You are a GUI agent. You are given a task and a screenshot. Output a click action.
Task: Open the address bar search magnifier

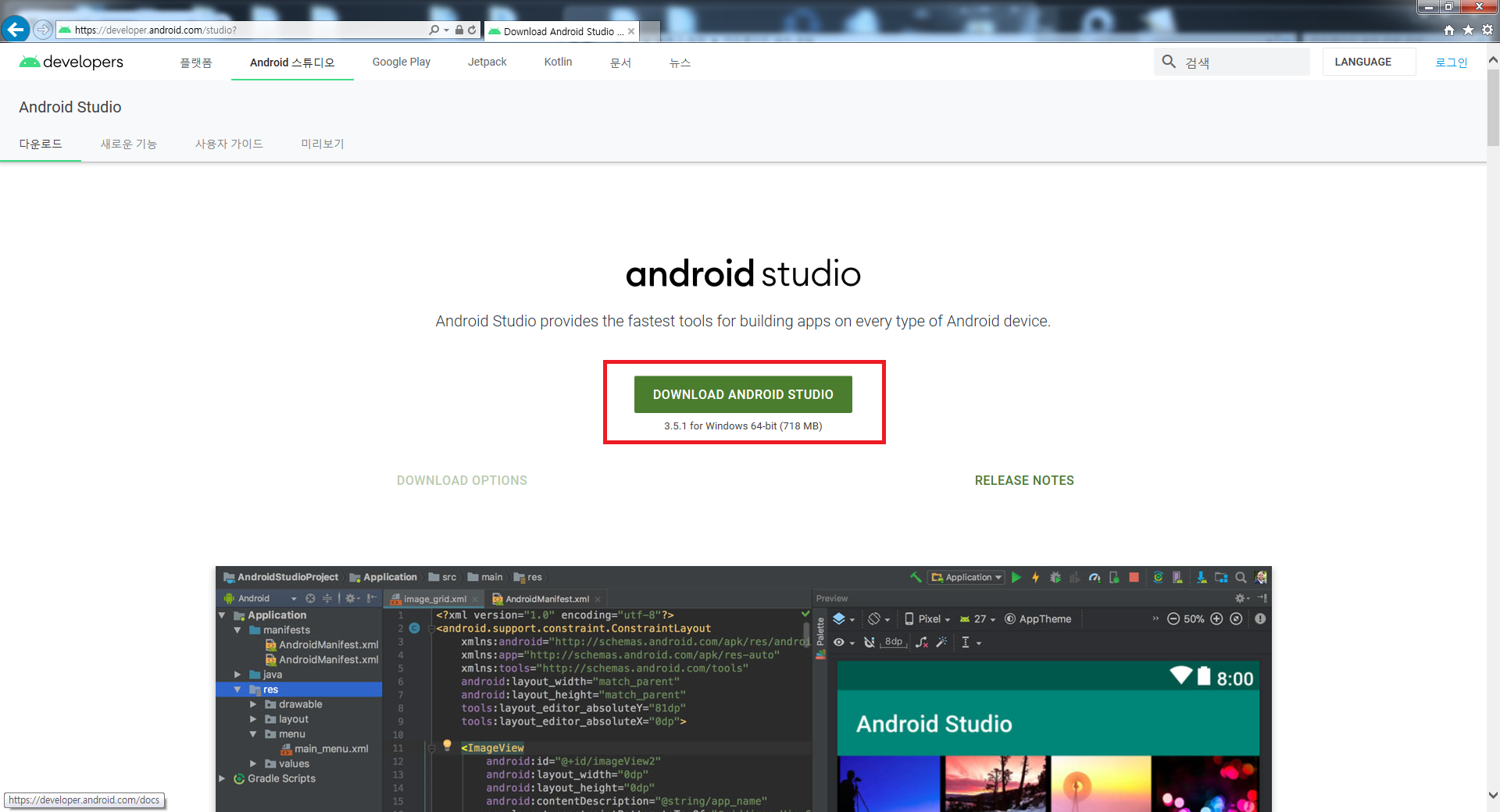point(434,30)
